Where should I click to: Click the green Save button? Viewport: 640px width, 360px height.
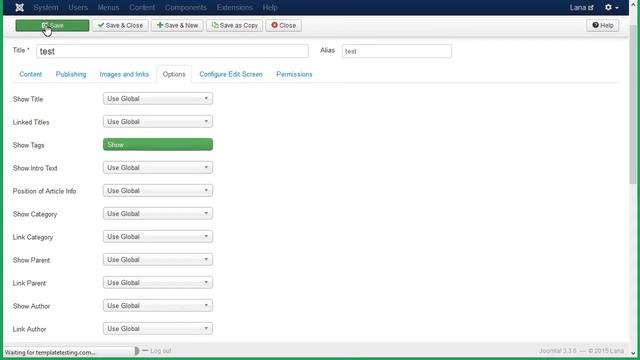coord(52,25)
